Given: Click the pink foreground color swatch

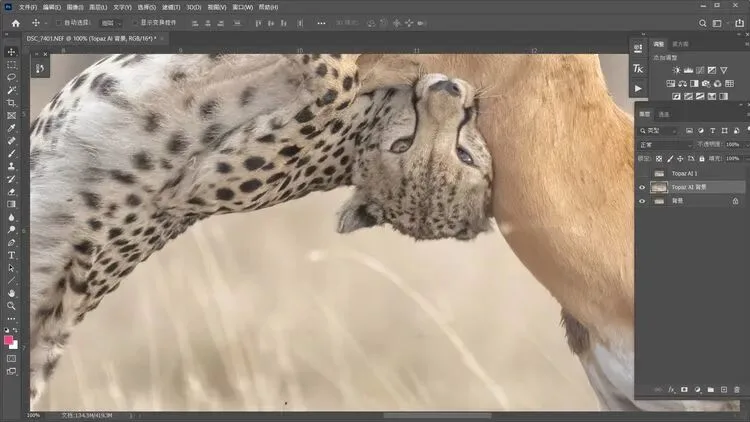Looking at the screenshot, I should coord(8,340).
